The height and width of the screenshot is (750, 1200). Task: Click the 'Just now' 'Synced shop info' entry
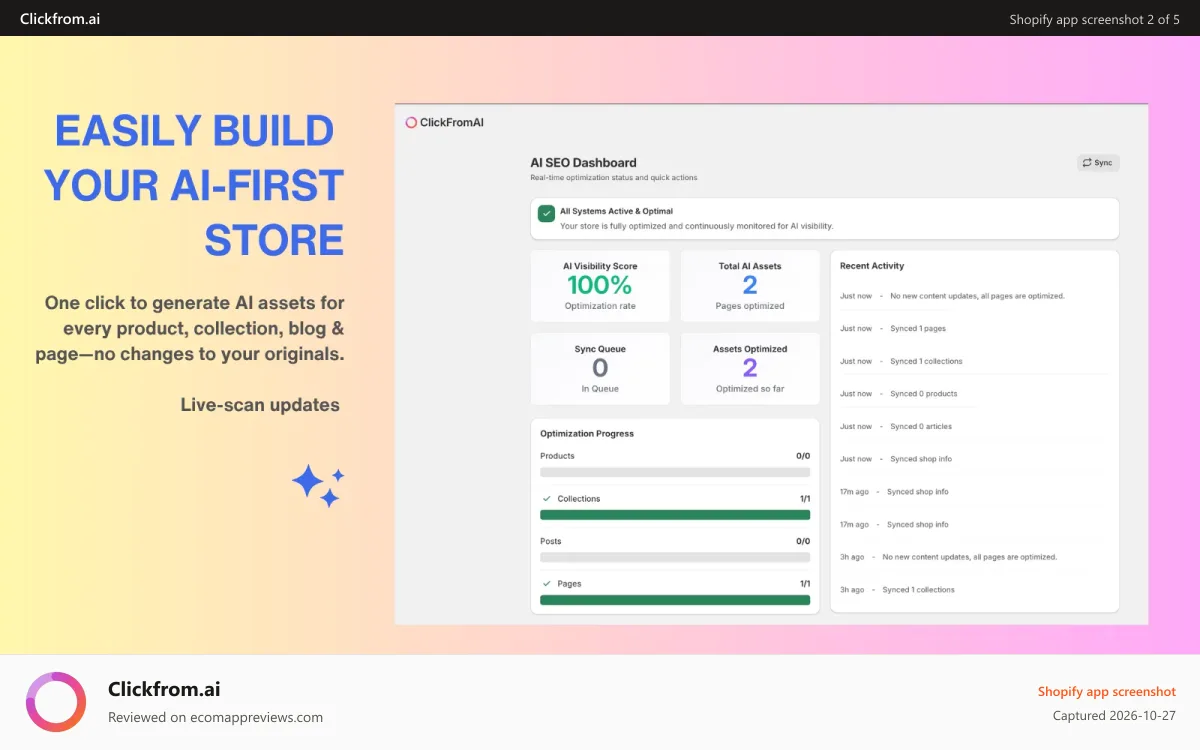896,459
